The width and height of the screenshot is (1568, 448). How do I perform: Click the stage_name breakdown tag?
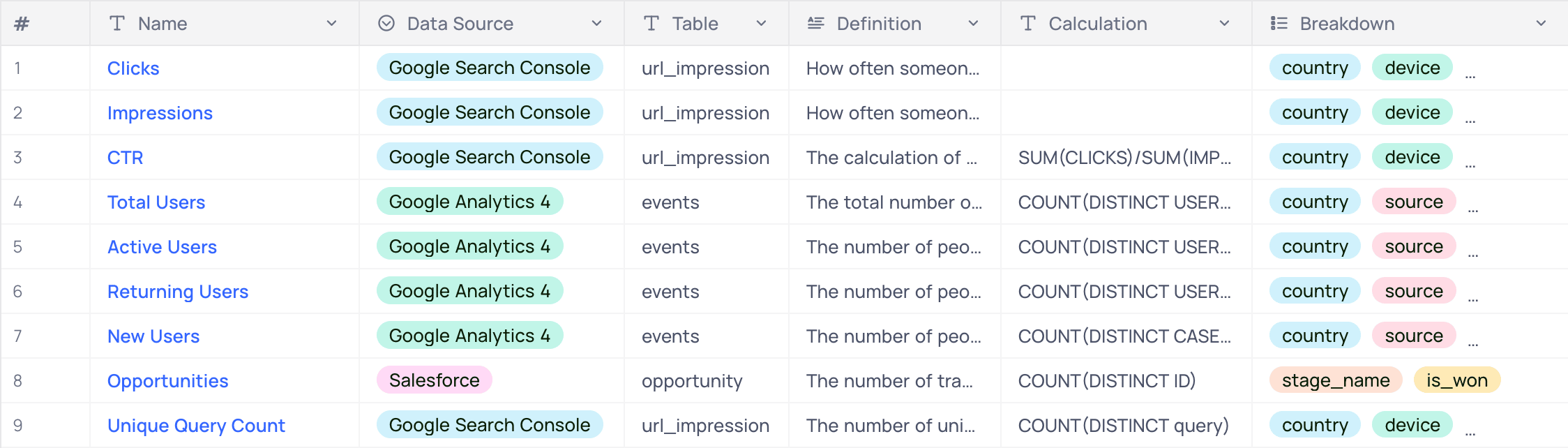click(x=1336, y=380)
